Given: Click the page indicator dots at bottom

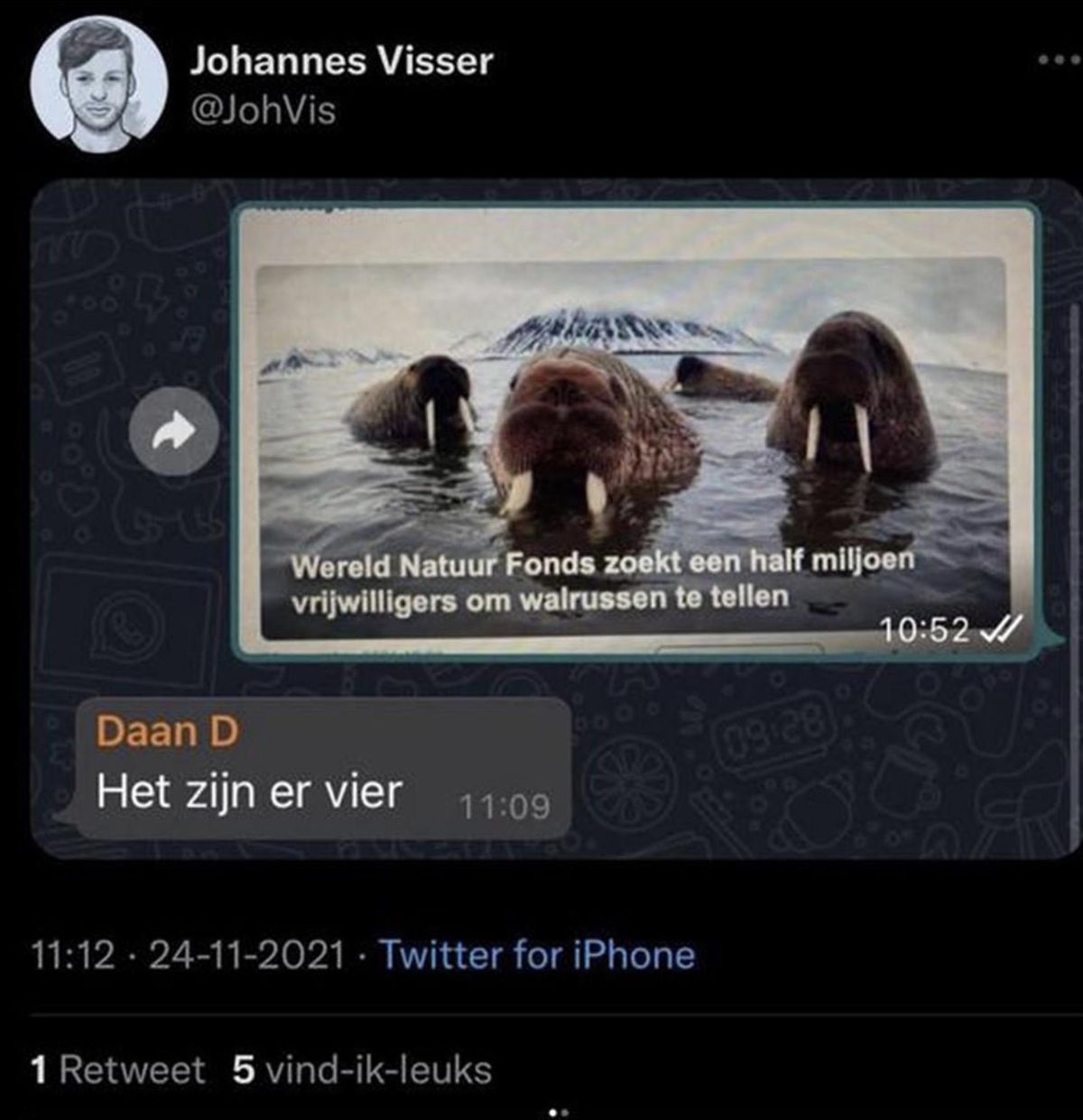Looking at the screenshot, I should point(559,1112).
